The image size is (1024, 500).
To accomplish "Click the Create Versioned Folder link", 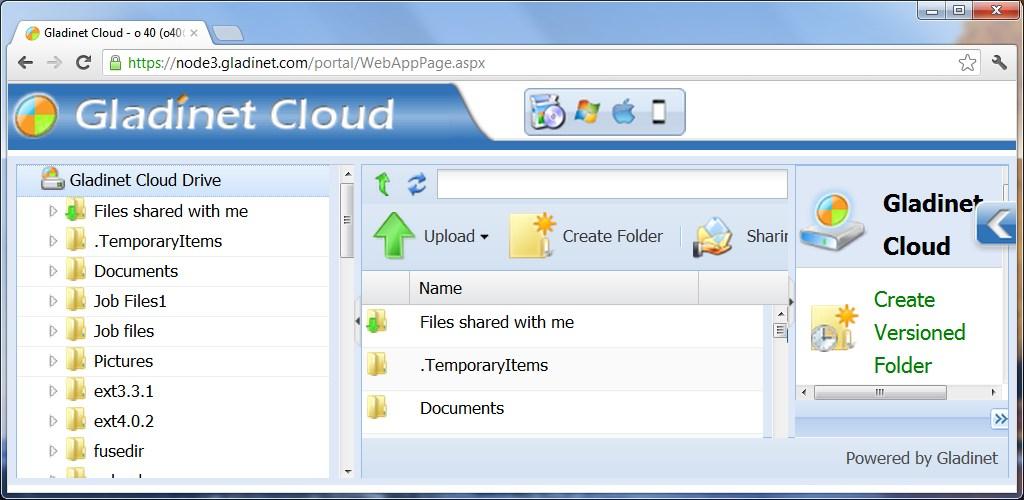I will coord(920,332).
